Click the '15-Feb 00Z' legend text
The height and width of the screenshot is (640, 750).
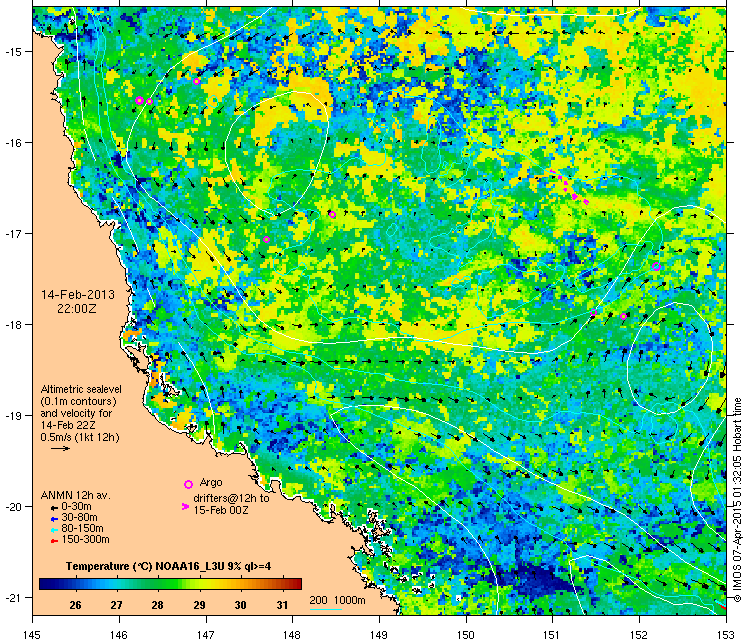pos(221,510)
